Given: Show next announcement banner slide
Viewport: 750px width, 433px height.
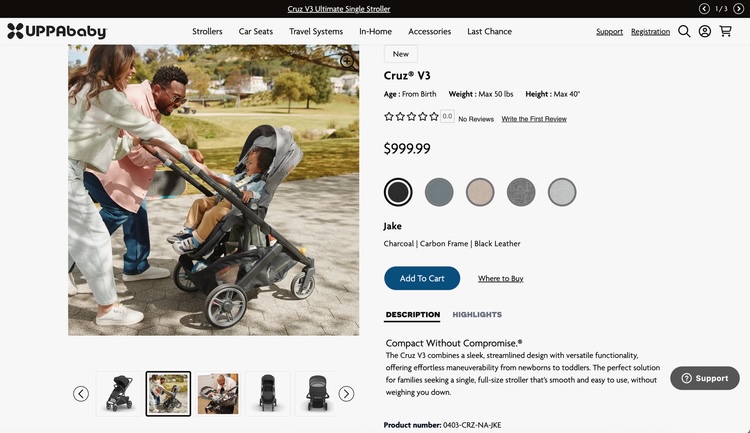Looking at the screenshot, I should (740, 9).
